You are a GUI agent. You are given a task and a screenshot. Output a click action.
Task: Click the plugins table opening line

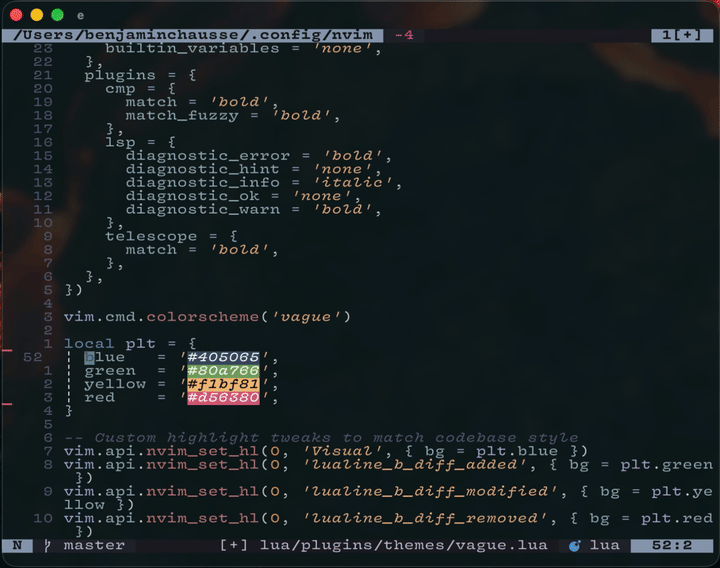140,75
